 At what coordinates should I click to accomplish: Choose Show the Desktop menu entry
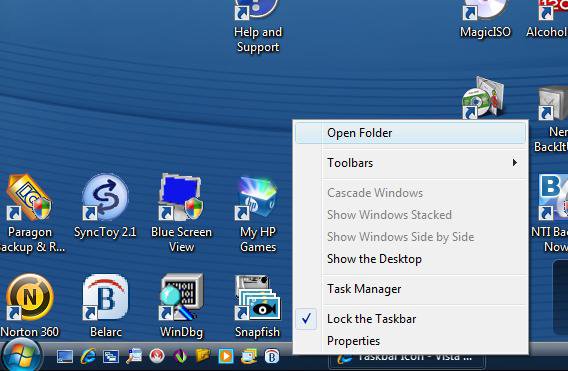(x=409, y=259)
